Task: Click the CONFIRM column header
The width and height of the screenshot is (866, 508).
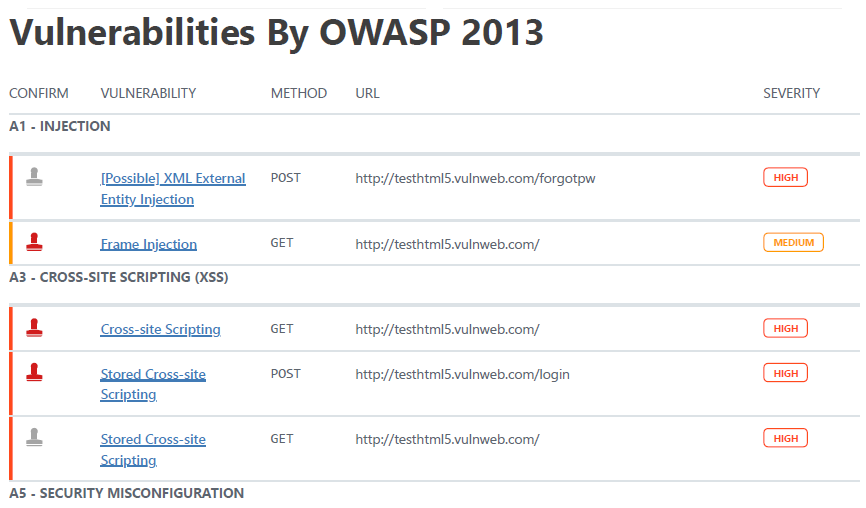Action: tap(39, 93)
